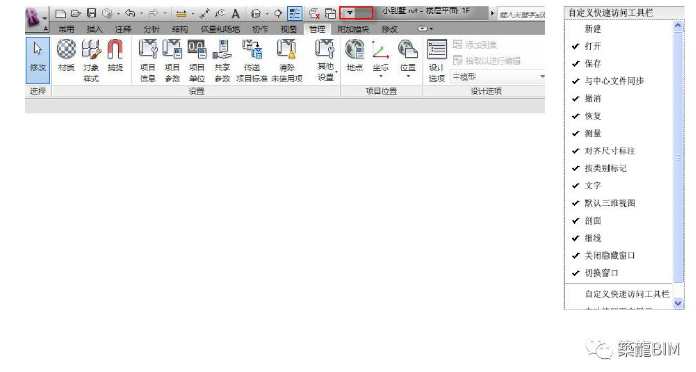
Task: Open the customize quick access toolbar arrow
Action: click(350, 13)
